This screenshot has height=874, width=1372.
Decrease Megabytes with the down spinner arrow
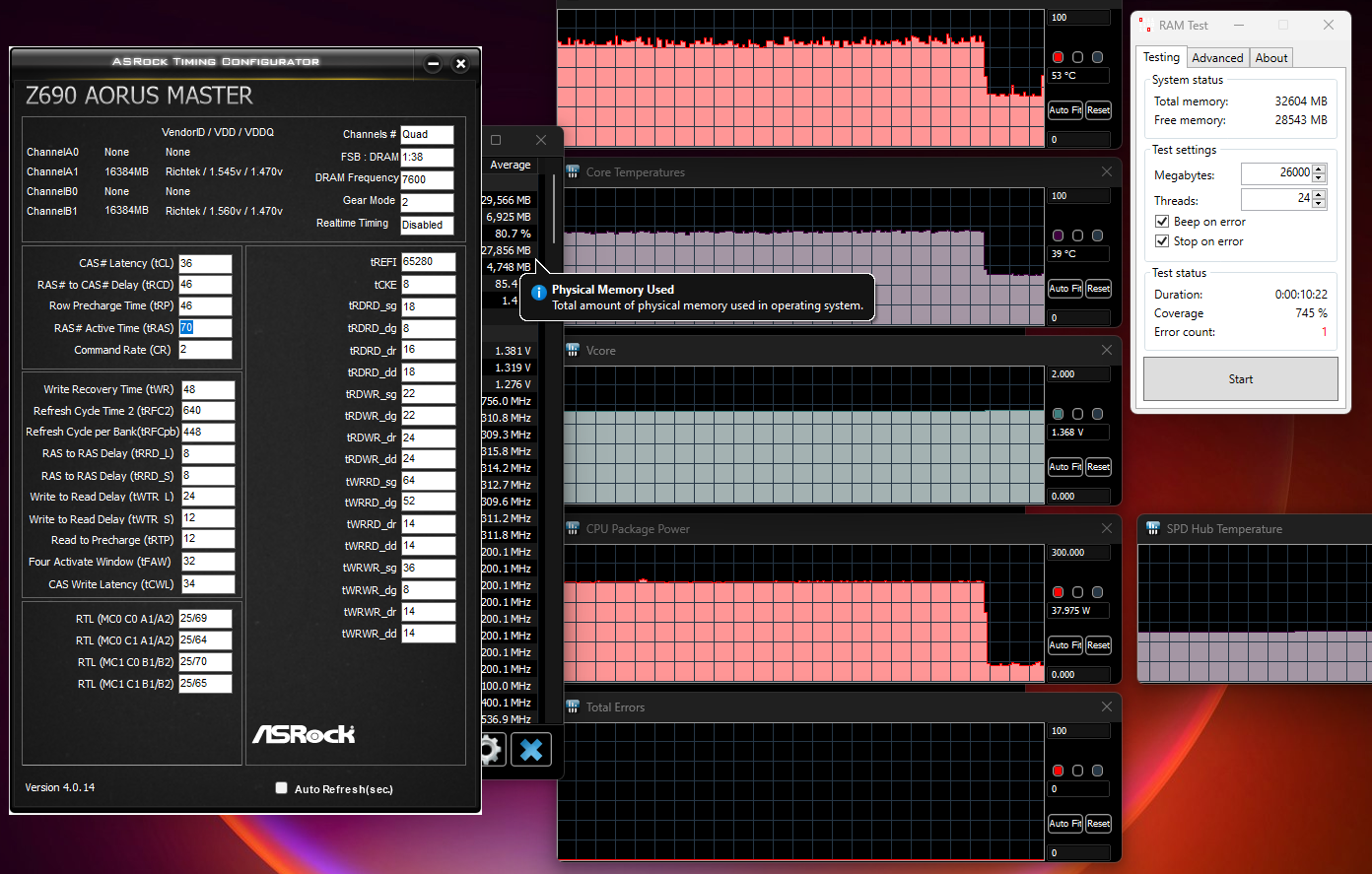(x=1320, y=178)
